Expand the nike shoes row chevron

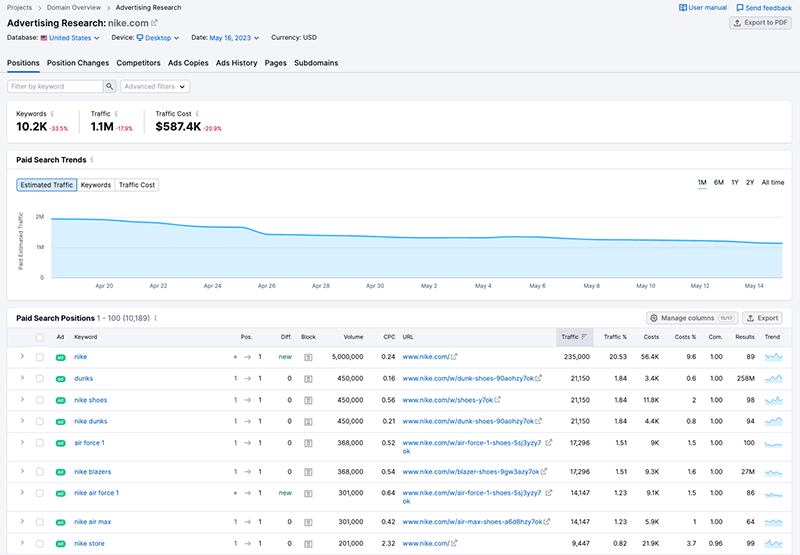22,399
